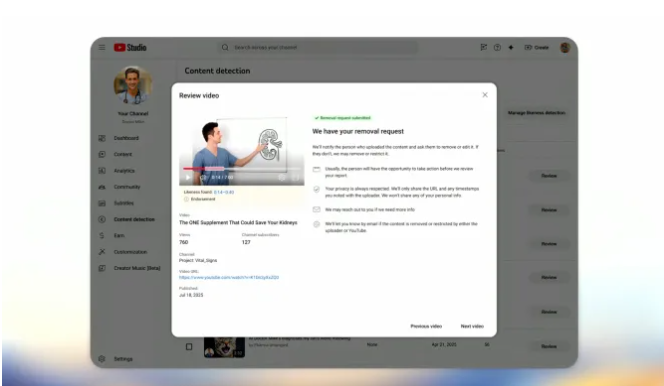Open the account avatar at top right

click(x=565, y=47)
